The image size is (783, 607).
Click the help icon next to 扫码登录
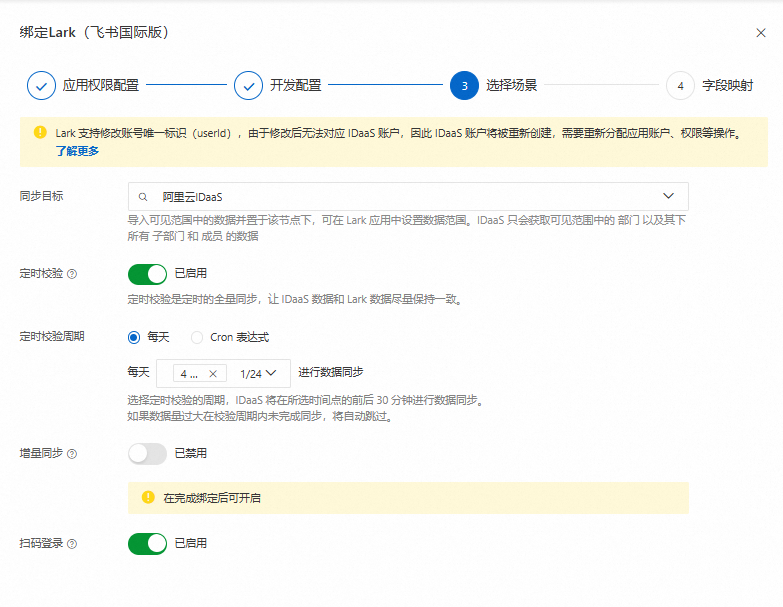pos(72,544)
